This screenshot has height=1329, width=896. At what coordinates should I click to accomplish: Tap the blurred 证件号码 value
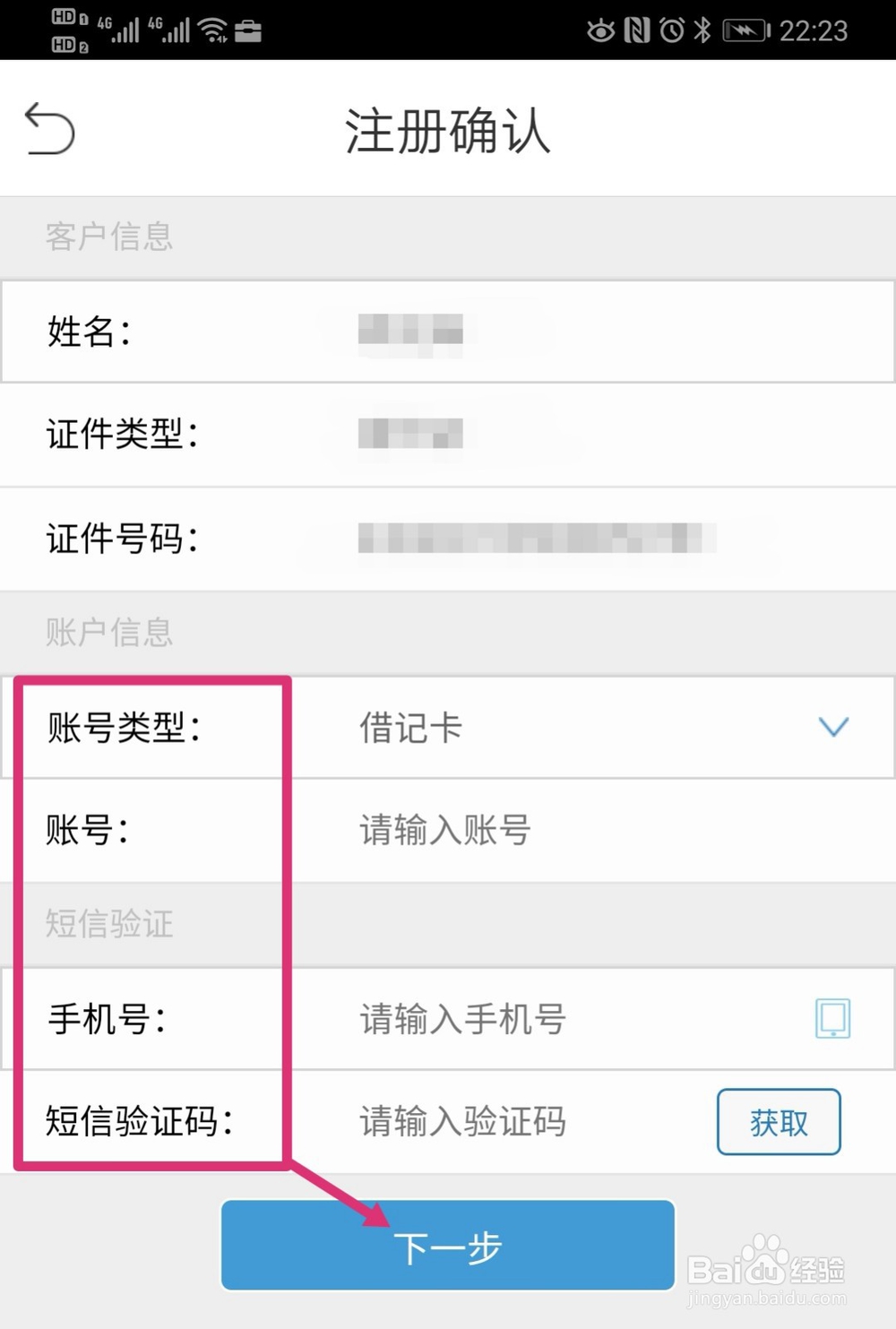(536, 538)
